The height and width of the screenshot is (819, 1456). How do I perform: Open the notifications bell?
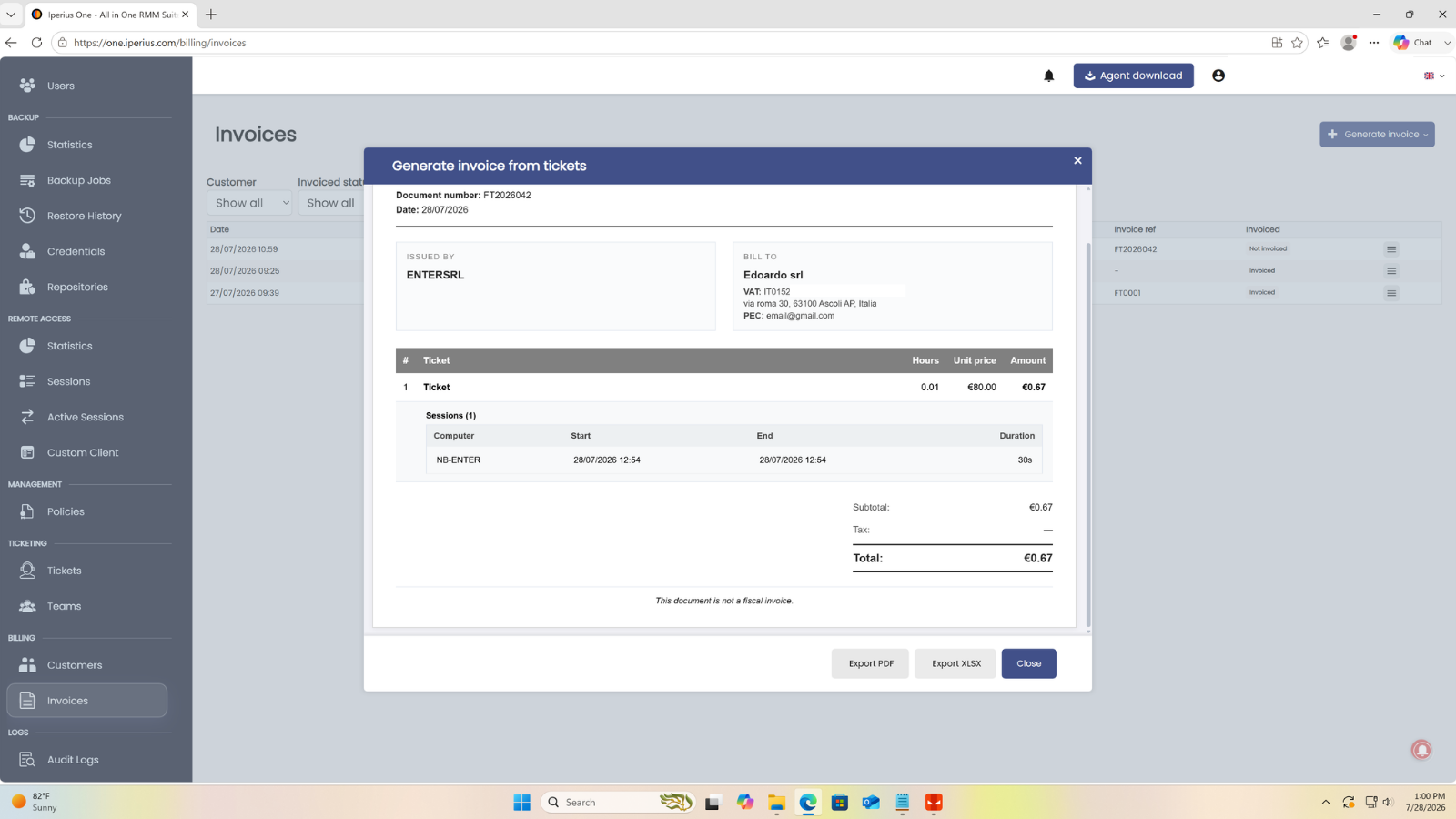click(x=1048, y=76)
